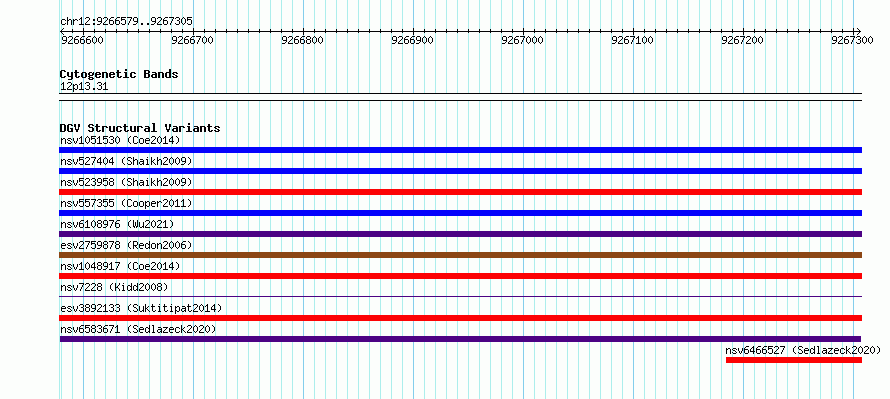The height and width of the screenshot is (399, 890).
Task: Click the 9266700 ruler position label
Action: (193, 40)
